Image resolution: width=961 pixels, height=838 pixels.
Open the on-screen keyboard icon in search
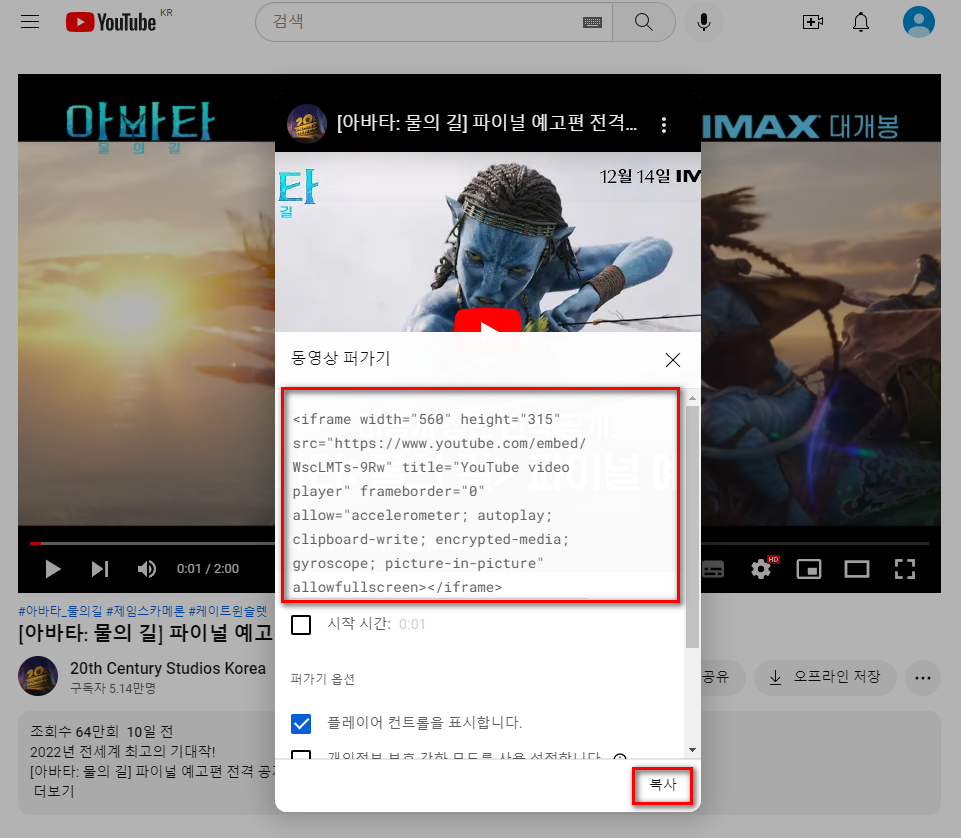(x=592, y=23)
